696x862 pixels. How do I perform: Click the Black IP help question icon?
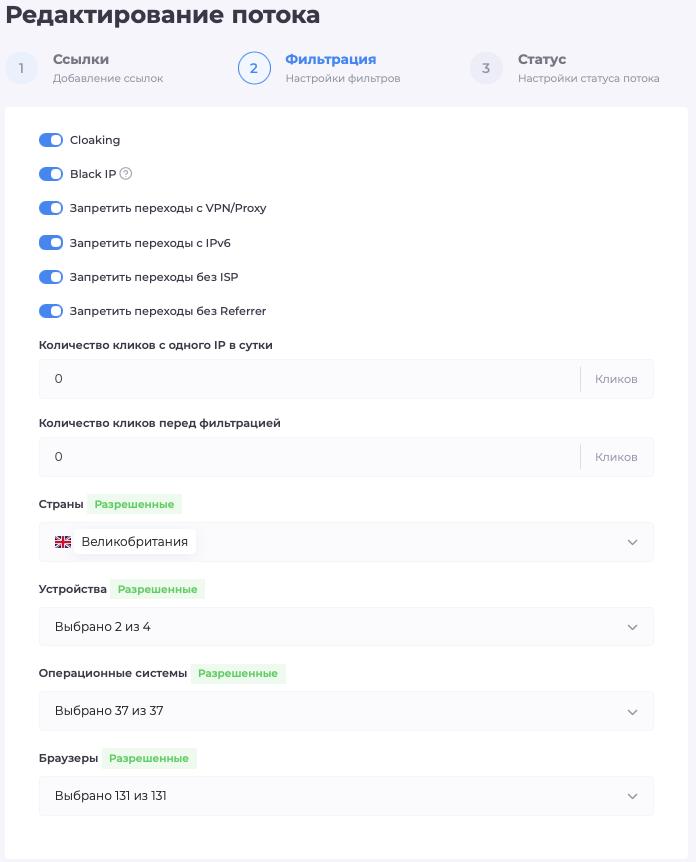(x=125, y=174)
